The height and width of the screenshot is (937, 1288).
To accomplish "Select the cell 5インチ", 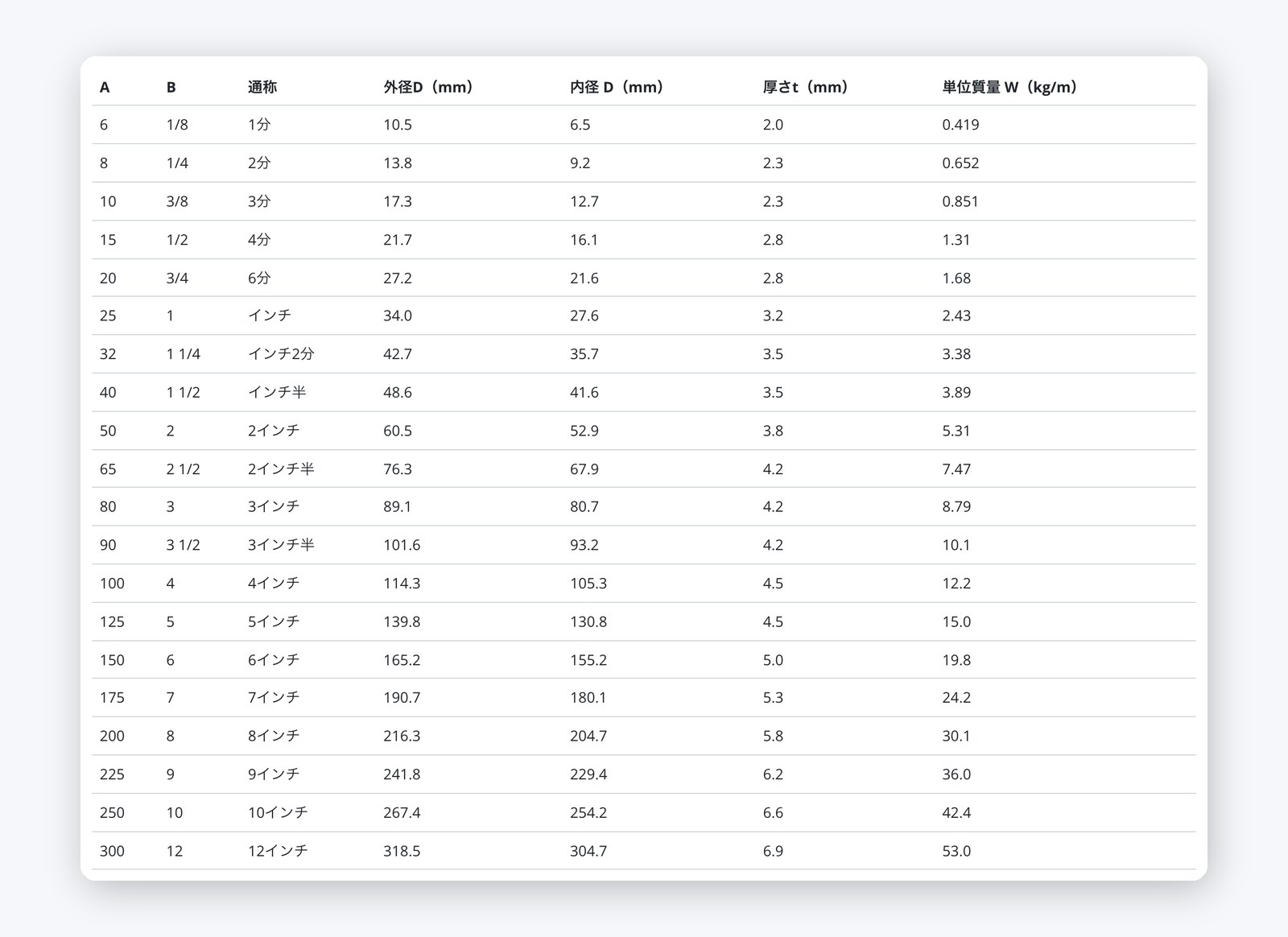I will click(x=274, y=622).
